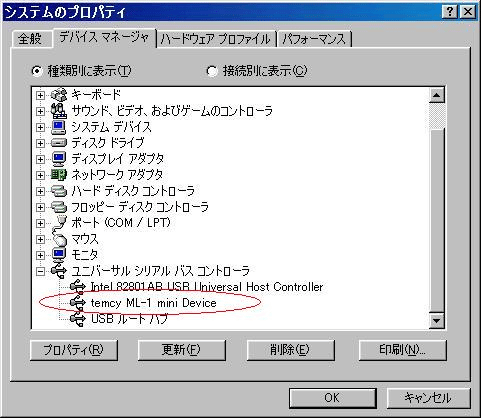The width and height of the screenshot is (481, 418).
Task: Click the title bar help question mark button
Action: tap(450, 12)
